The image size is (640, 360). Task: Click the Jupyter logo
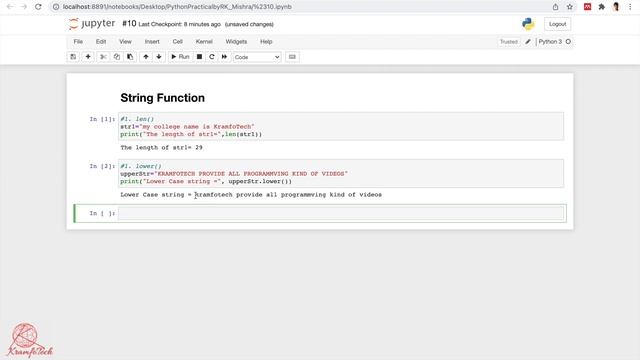tap(92, 24)
